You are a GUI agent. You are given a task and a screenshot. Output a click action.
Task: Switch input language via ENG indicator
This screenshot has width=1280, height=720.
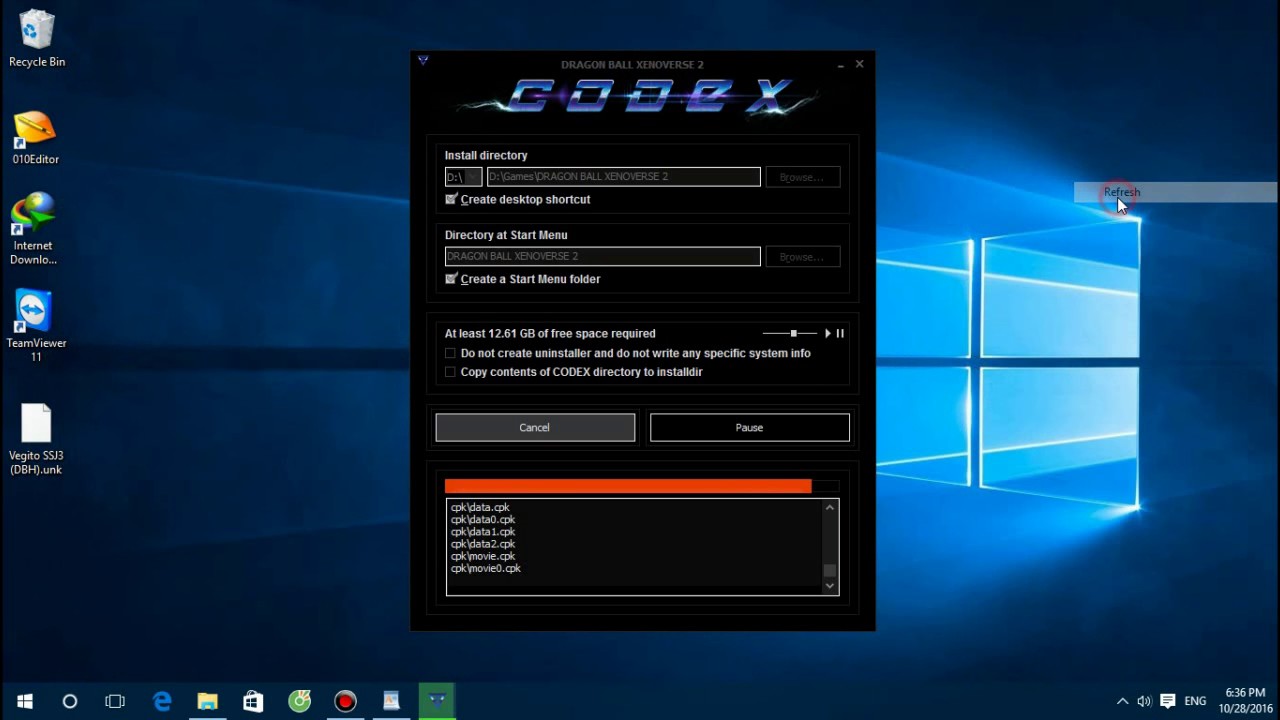tap(1195, 701)
